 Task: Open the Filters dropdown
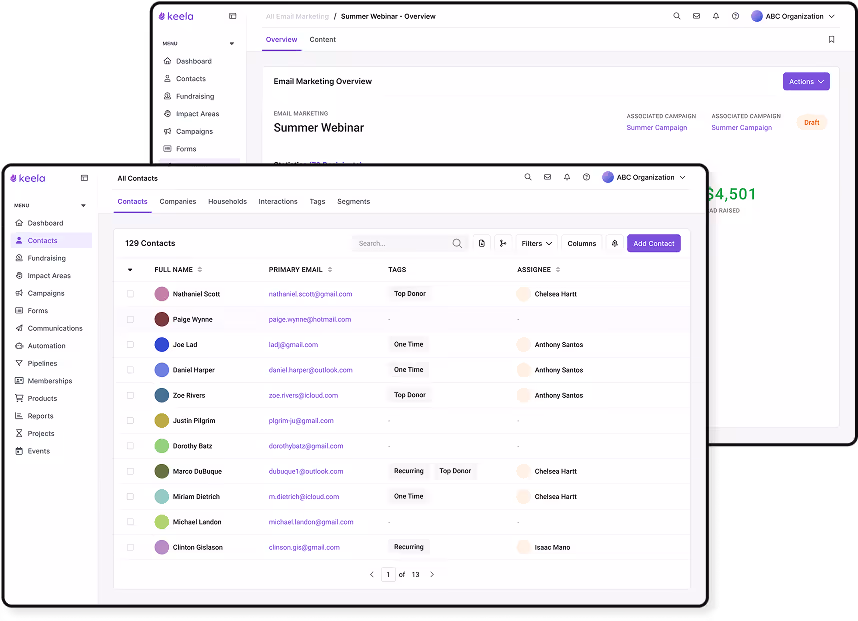(x=536, y=243)
